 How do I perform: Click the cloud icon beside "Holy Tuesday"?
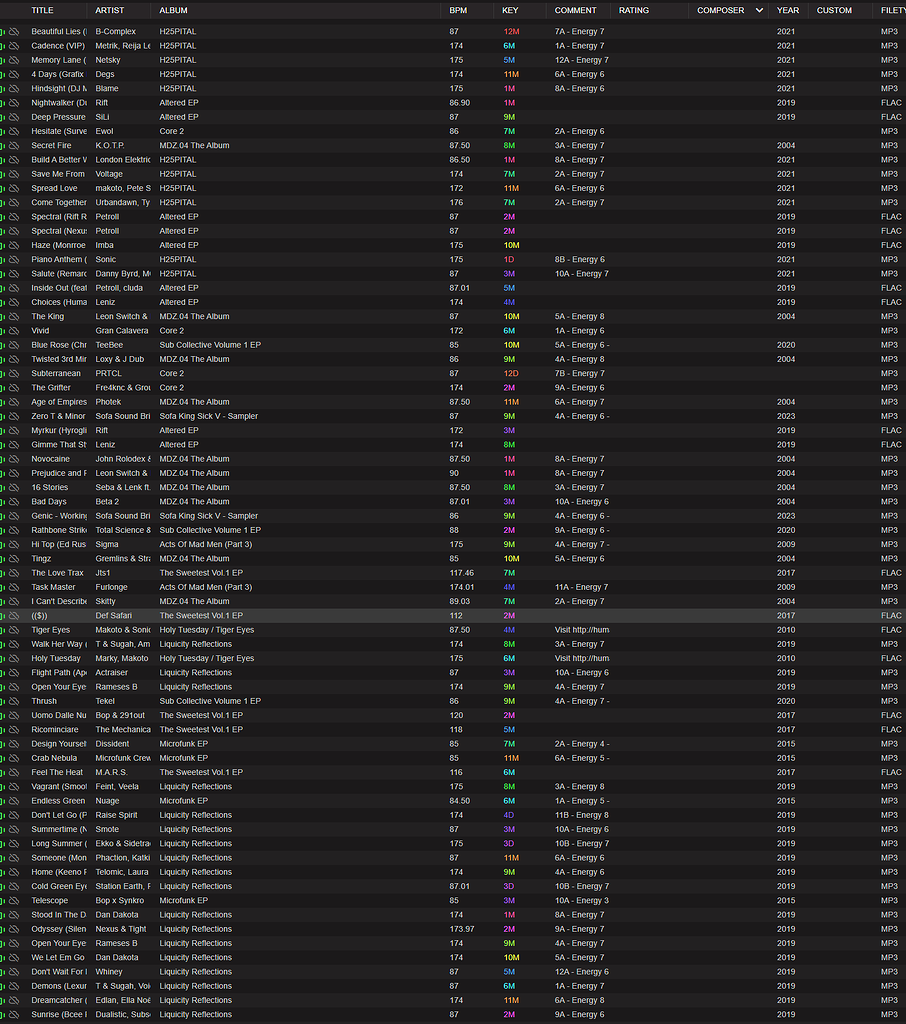click(14, 658)
